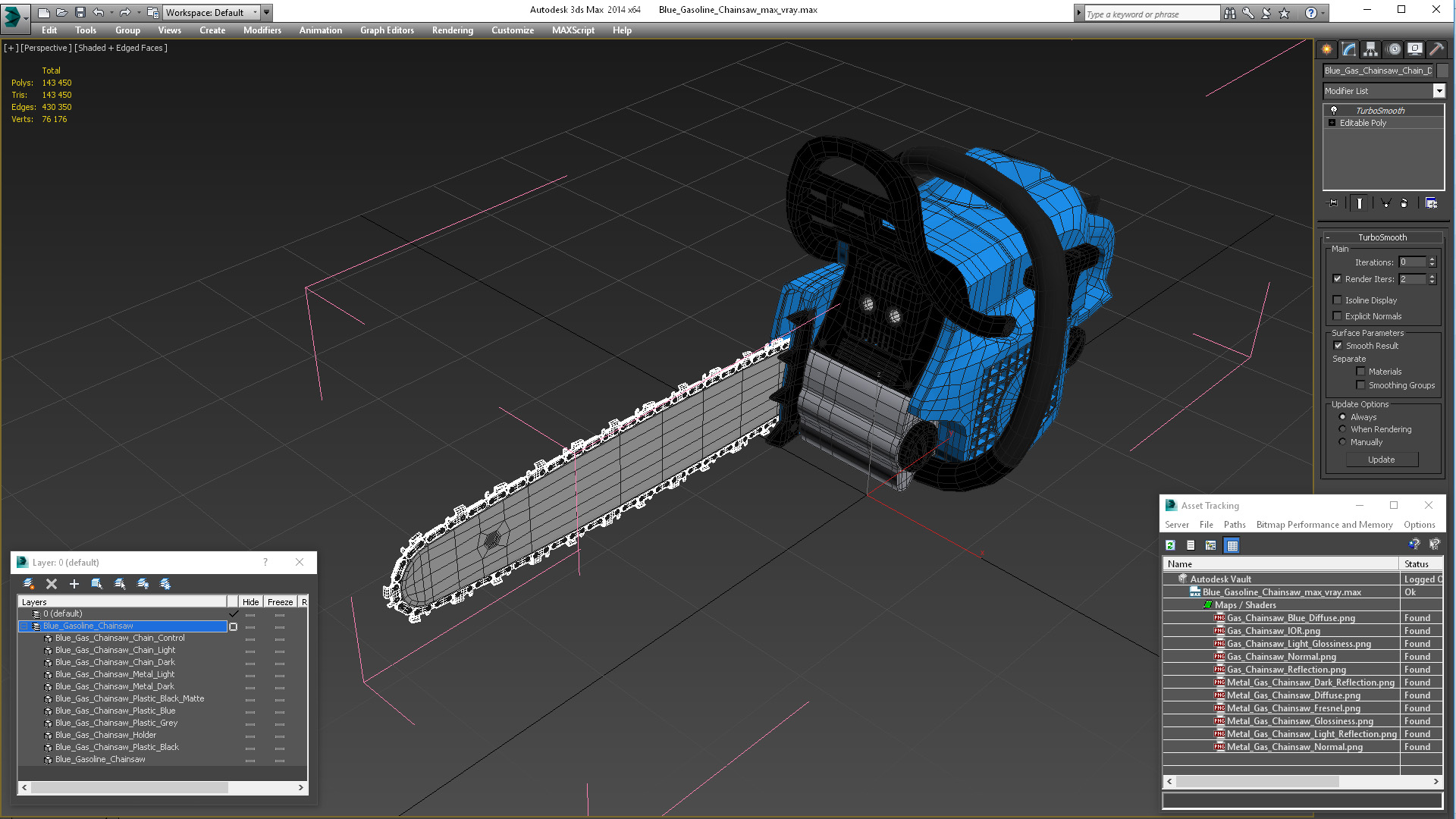Open the Redo history dropdown arrow
This screenshot has width=1456, height=819.
[138, 12]
